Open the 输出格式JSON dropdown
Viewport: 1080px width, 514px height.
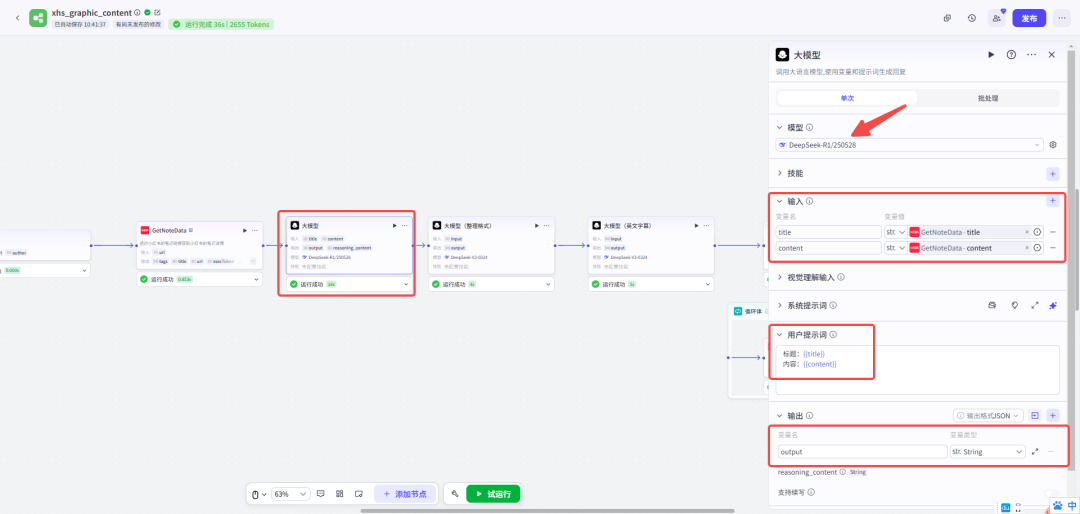coord(988,415)
